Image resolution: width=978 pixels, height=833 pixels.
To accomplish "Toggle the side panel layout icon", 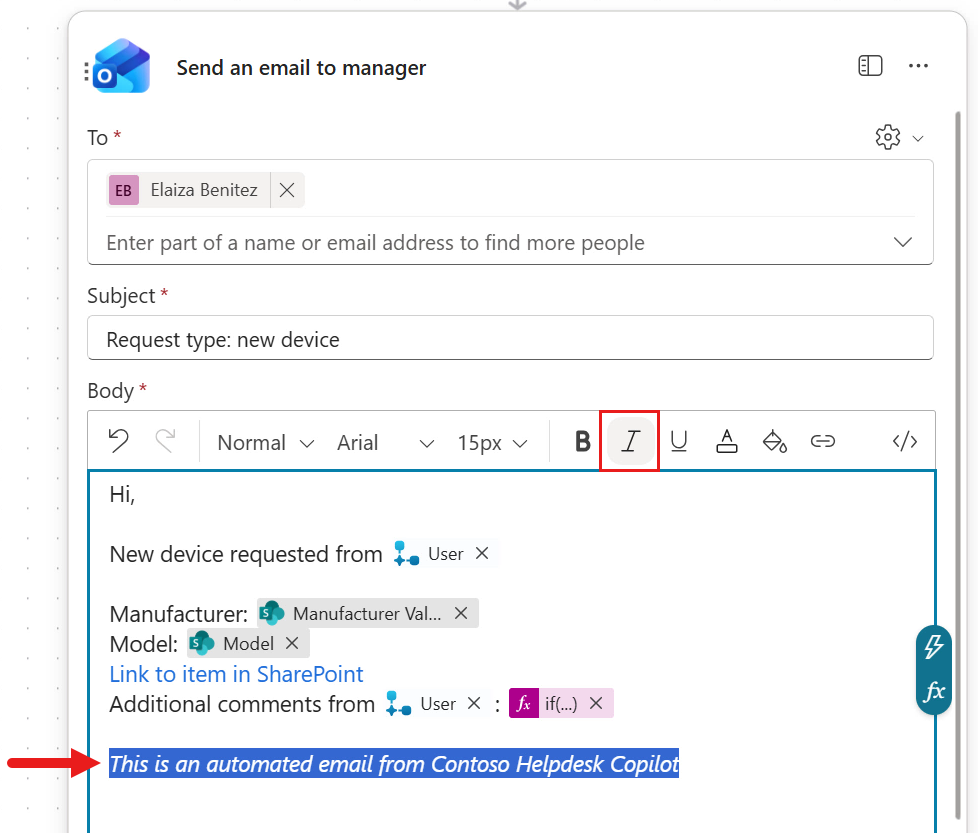I will pos(870,66).
